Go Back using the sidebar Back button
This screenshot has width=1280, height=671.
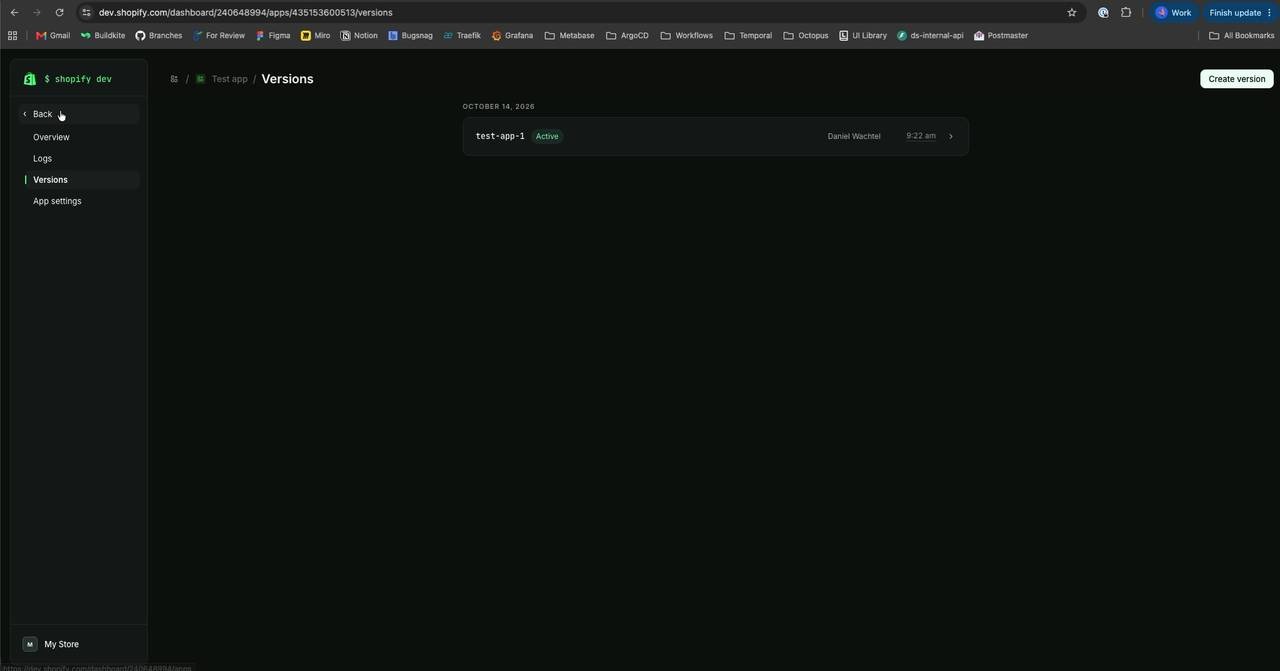tap(79, 114)
